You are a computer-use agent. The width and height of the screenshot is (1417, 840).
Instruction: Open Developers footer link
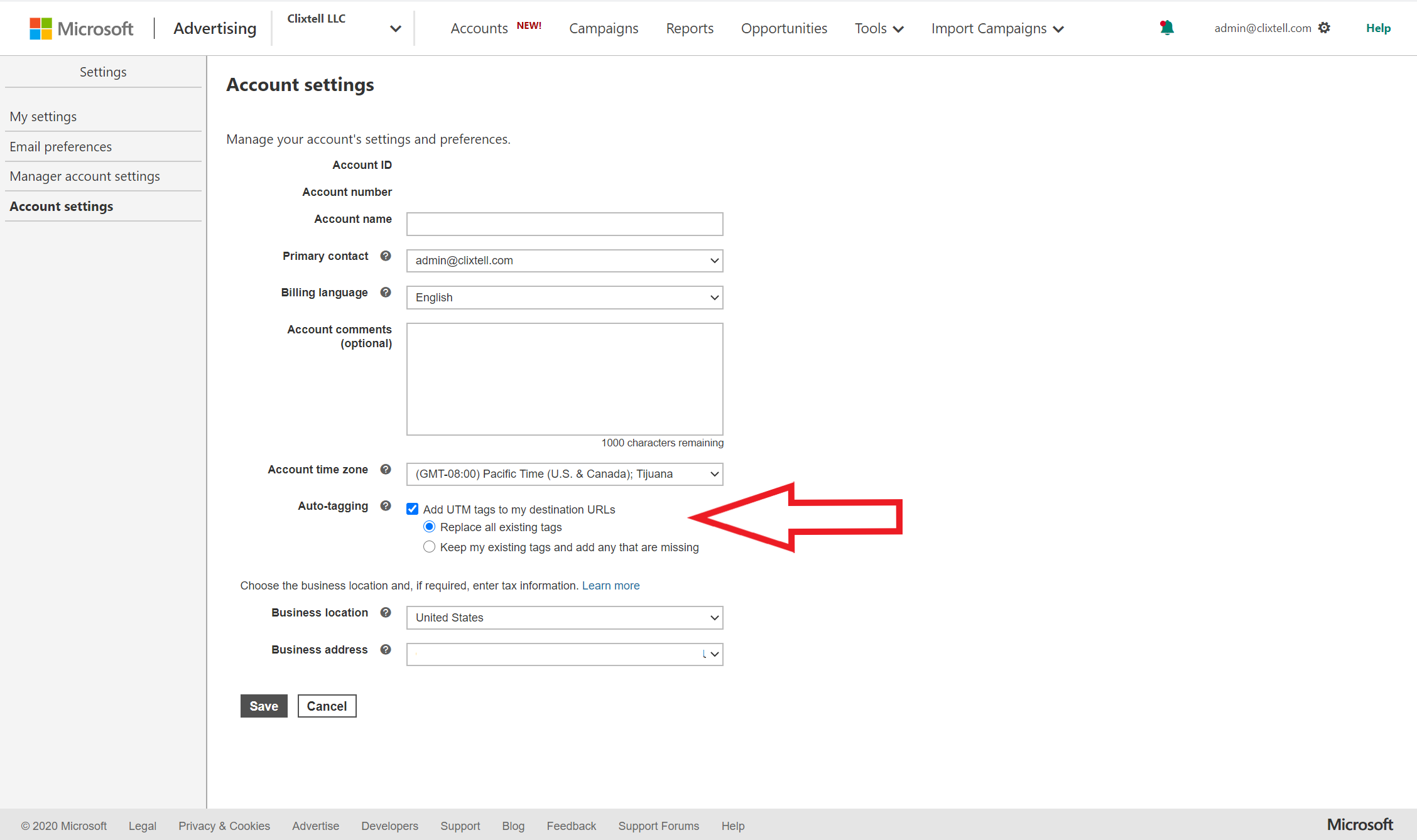coord(389,826)
